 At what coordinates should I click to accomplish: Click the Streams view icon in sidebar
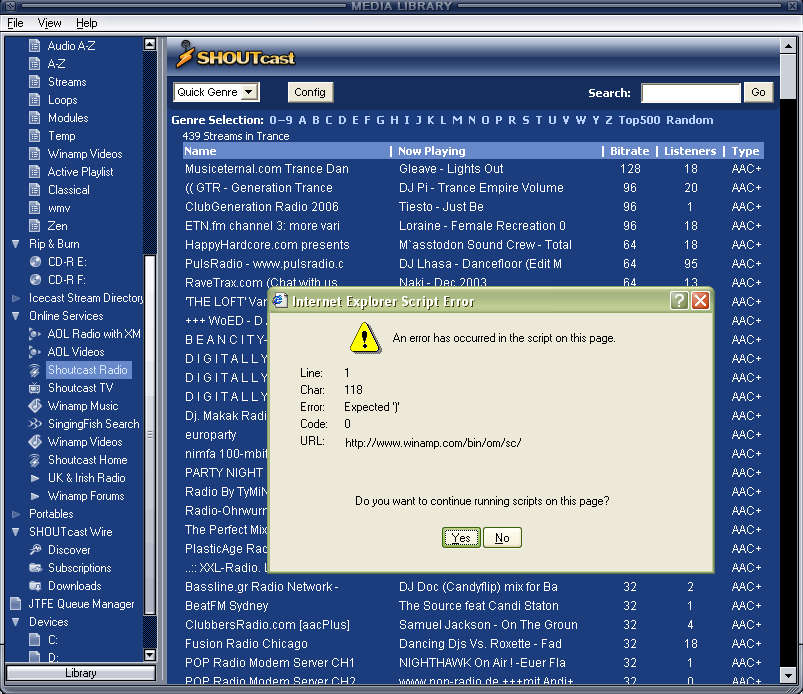[34, 82]
